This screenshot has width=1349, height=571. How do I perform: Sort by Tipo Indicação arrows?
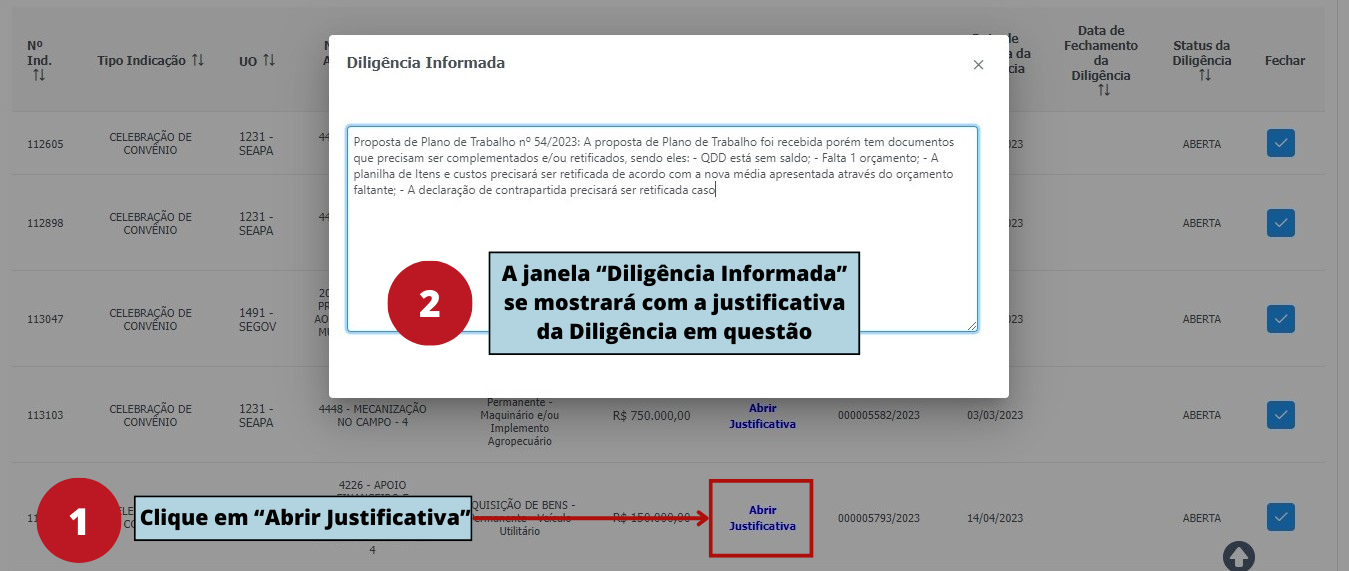[198, 61]
